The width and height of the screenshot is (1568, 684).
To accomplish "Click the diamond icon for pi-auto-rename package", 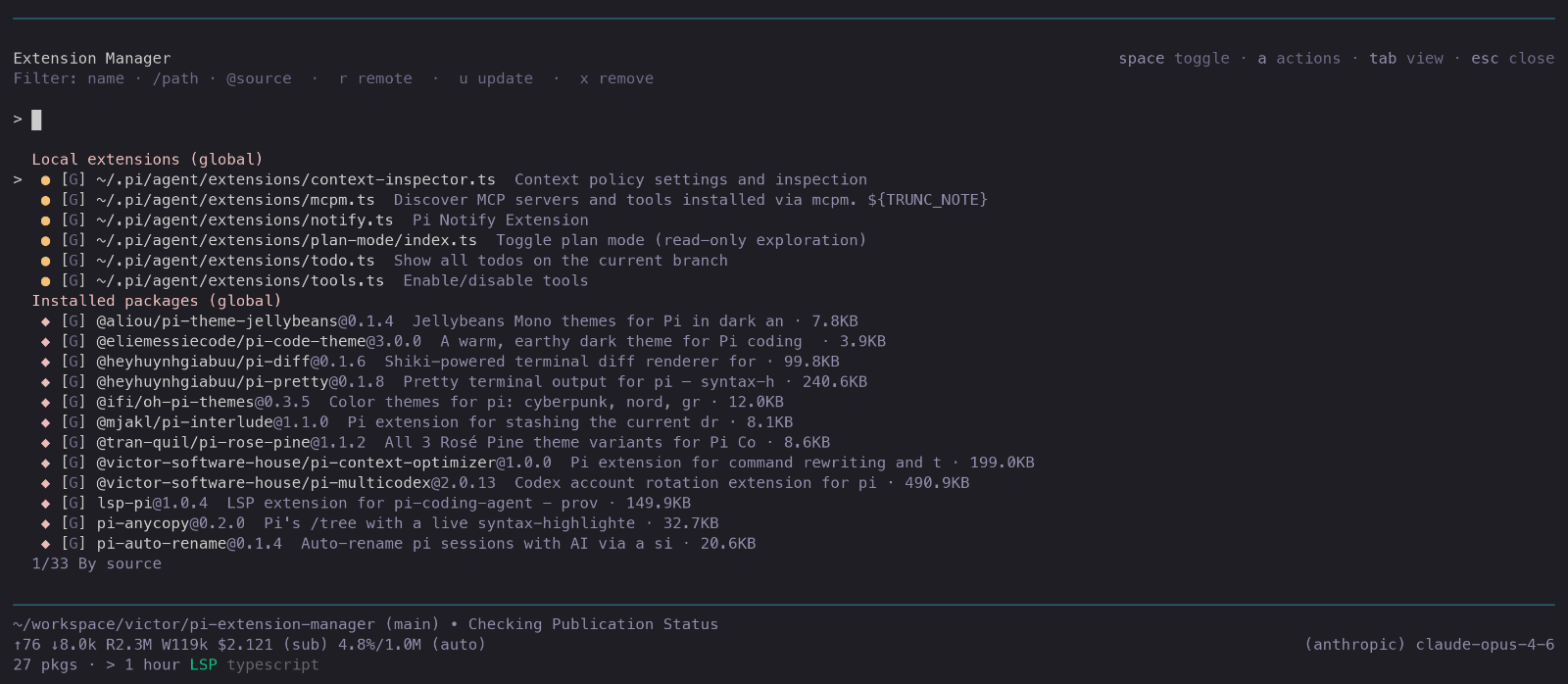I will pos(45,544).
